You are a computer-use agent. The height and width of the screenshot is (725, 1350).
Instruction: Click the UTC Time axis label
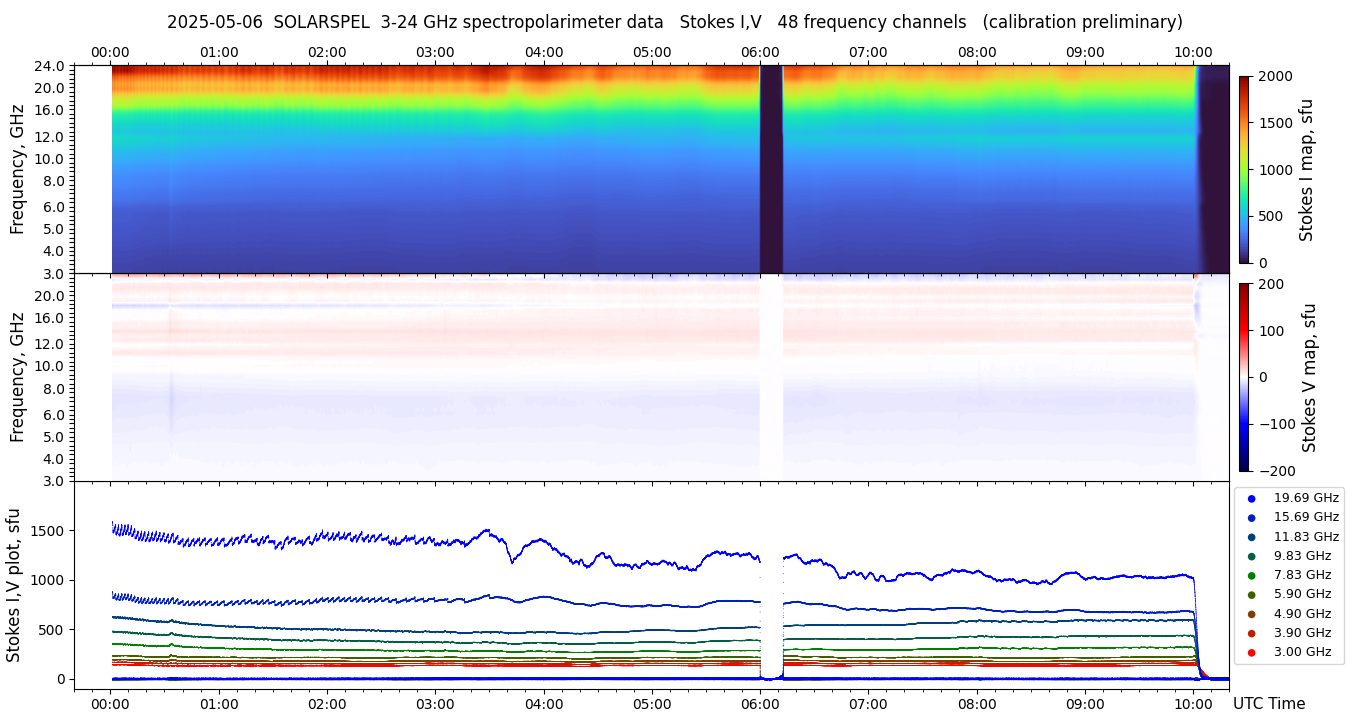click(x=1268, y=704)
